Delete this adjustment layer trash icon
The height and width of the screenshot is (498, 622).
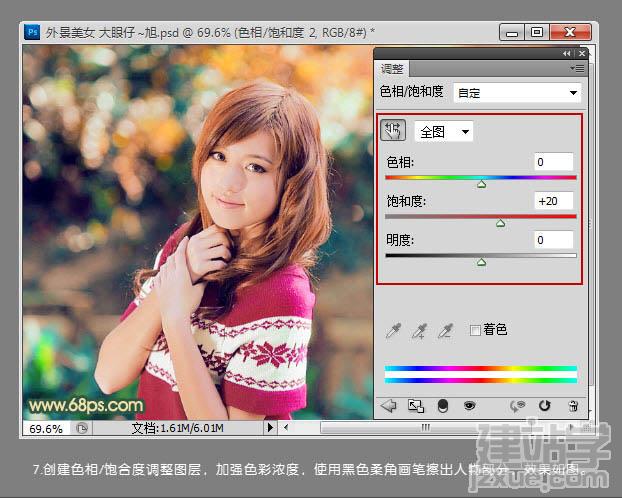573,406
